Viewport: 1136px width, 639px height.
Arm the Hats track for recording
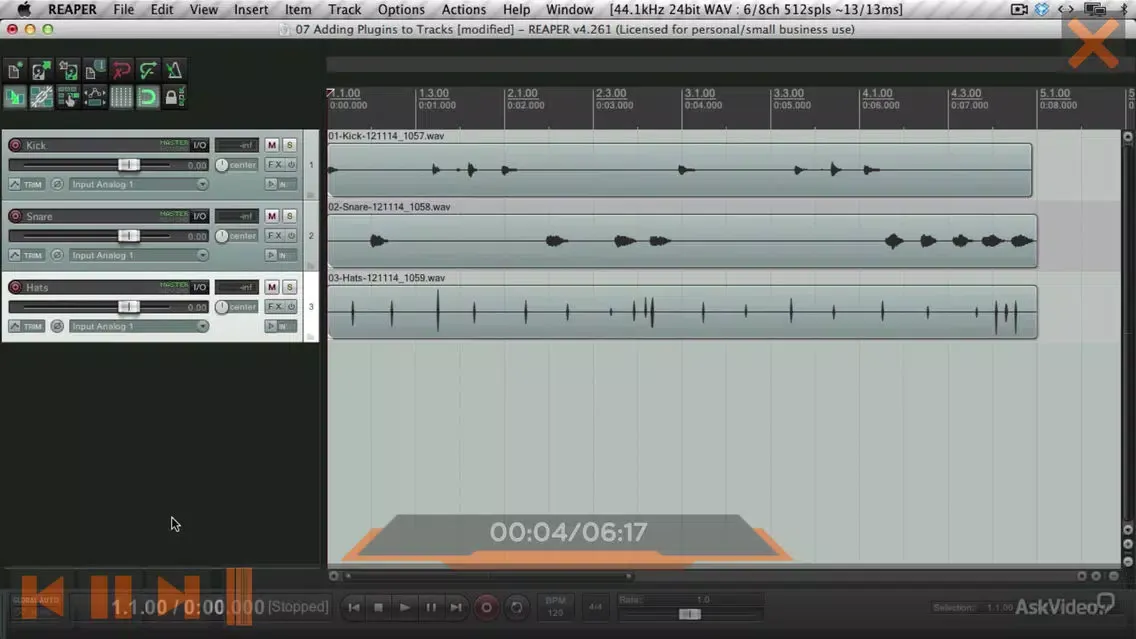[15, 287]
